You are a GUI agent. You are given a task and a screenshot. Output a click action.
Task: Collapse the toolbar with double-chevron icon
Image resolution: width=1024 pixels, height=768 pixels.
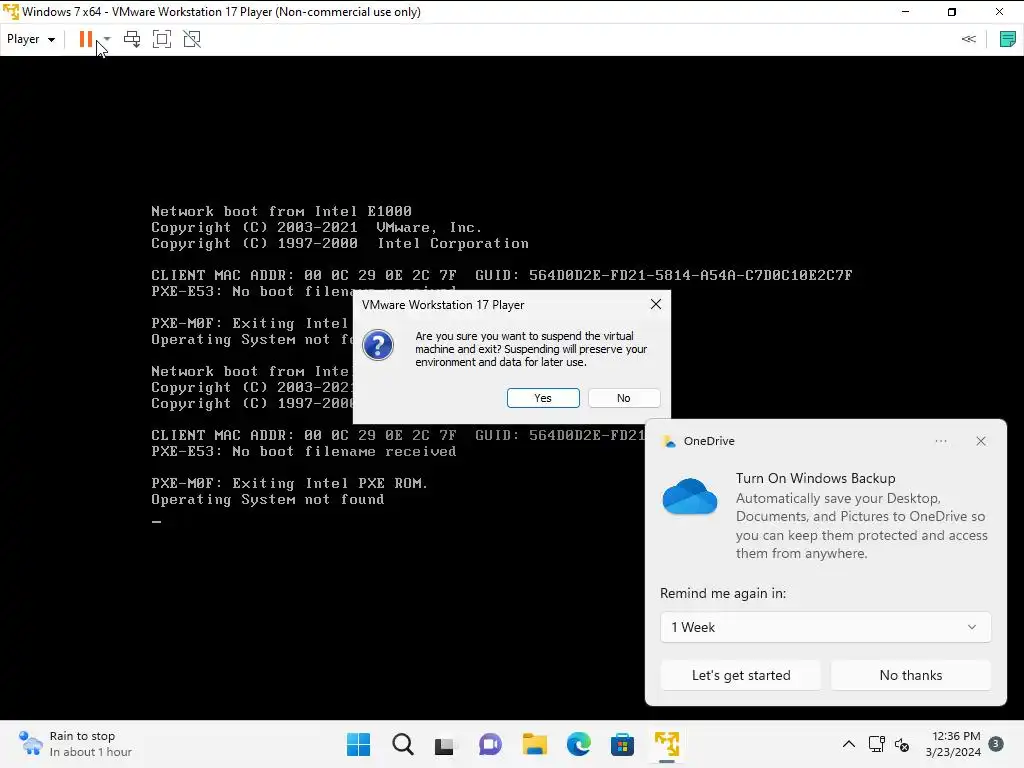coord(968,39)
